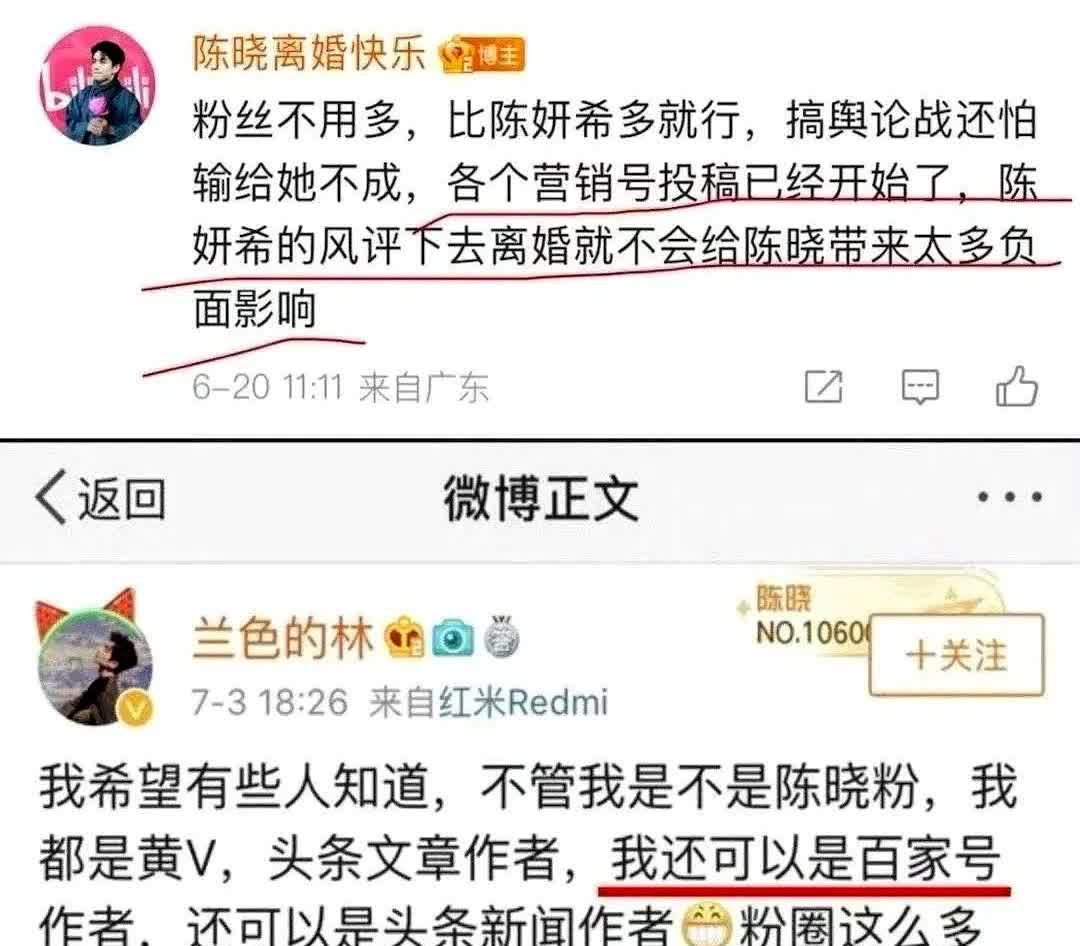Viewport: 1080px width, 946px height.
Task: Tap the 来自红米Redmi source link
Action: pyautogui.click(x=488, y=703)
